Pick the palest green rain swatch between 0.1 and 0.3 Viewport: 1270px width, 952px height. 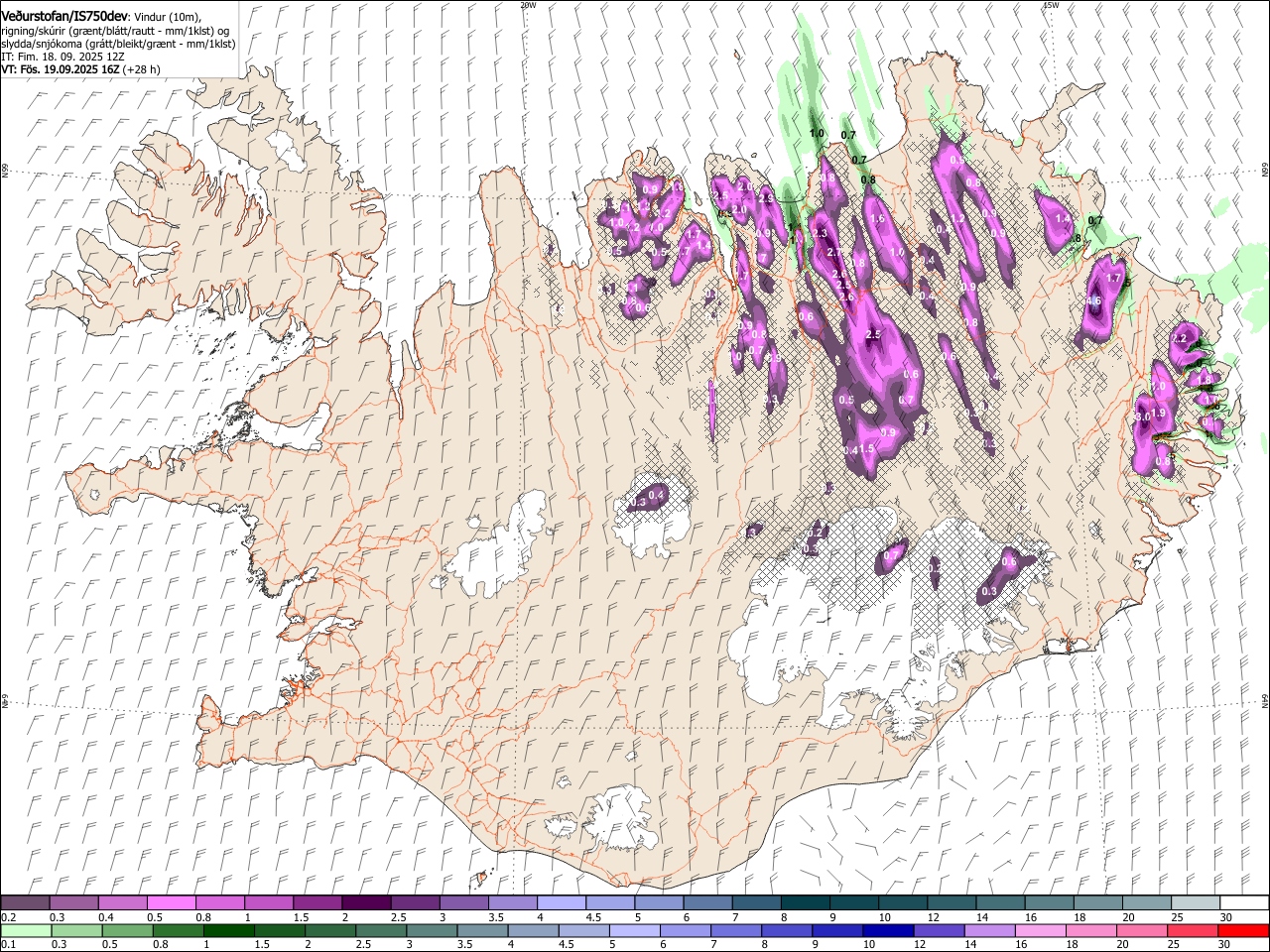point(26,931)
